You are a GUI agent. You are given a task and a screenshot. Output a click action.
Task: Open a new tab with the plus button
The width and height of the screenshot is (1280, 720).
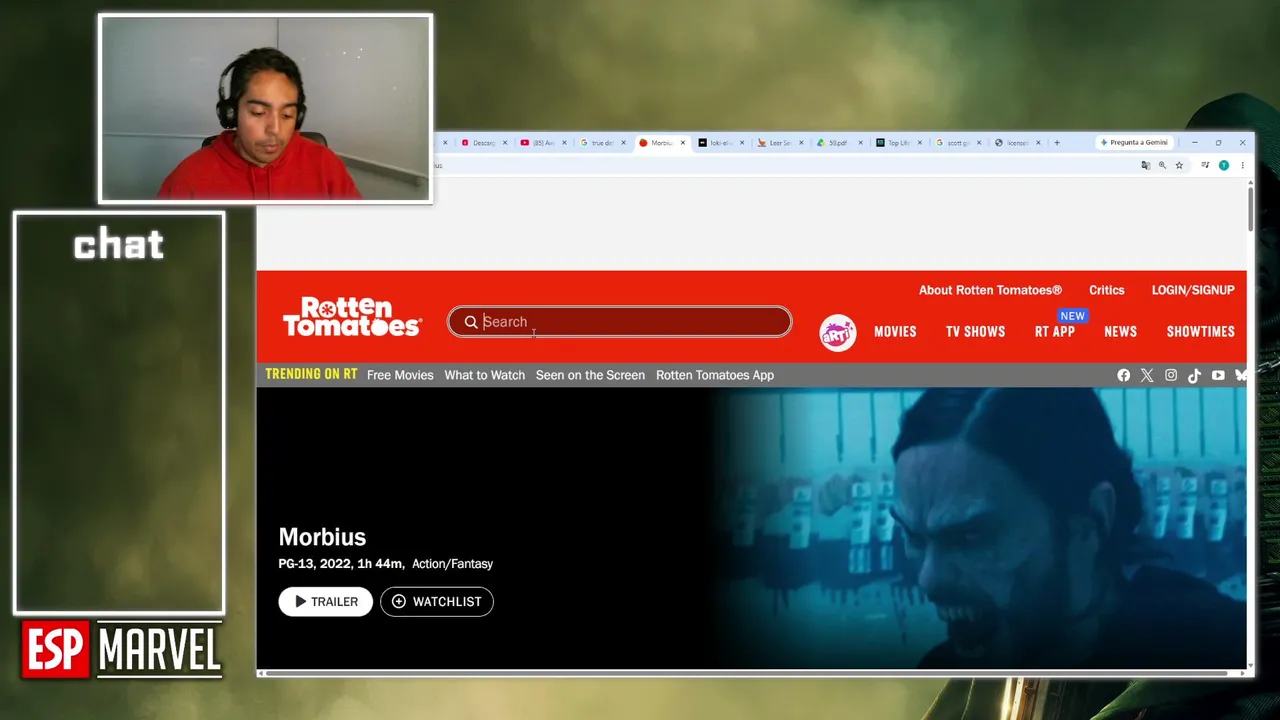1057,143
